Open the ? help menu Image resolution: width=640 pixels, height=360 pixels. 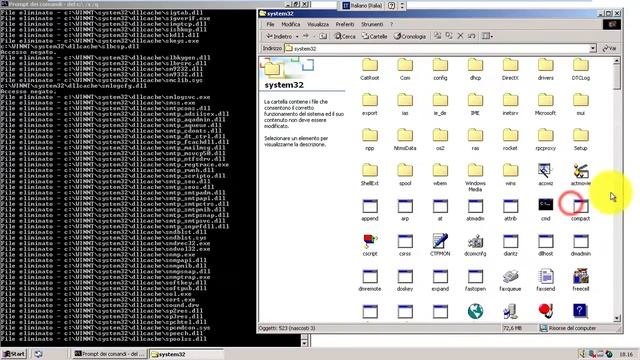pyautogui.click(x=391, y=24)
